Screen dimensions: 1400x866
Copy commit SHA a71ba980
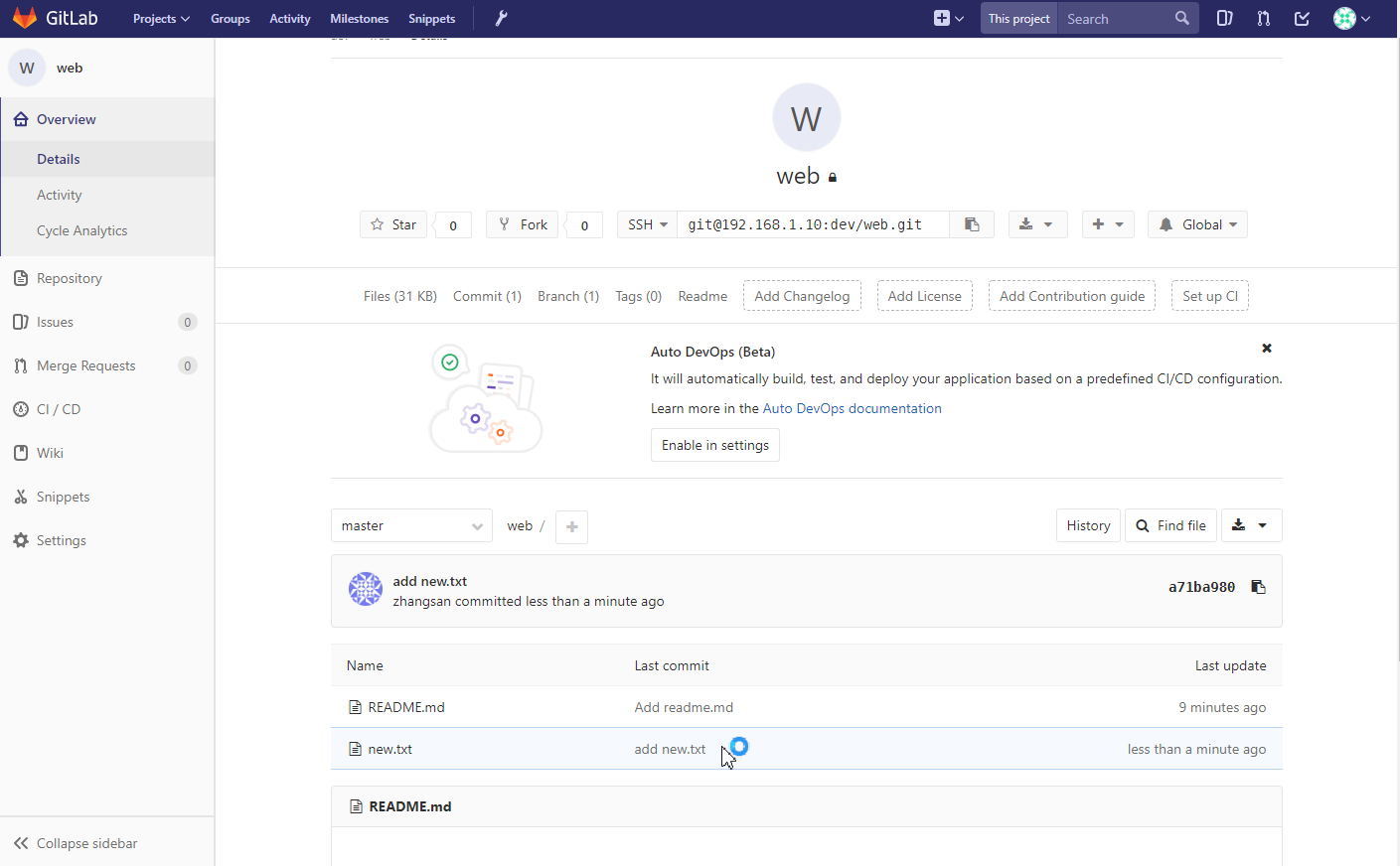point(1258,587)
